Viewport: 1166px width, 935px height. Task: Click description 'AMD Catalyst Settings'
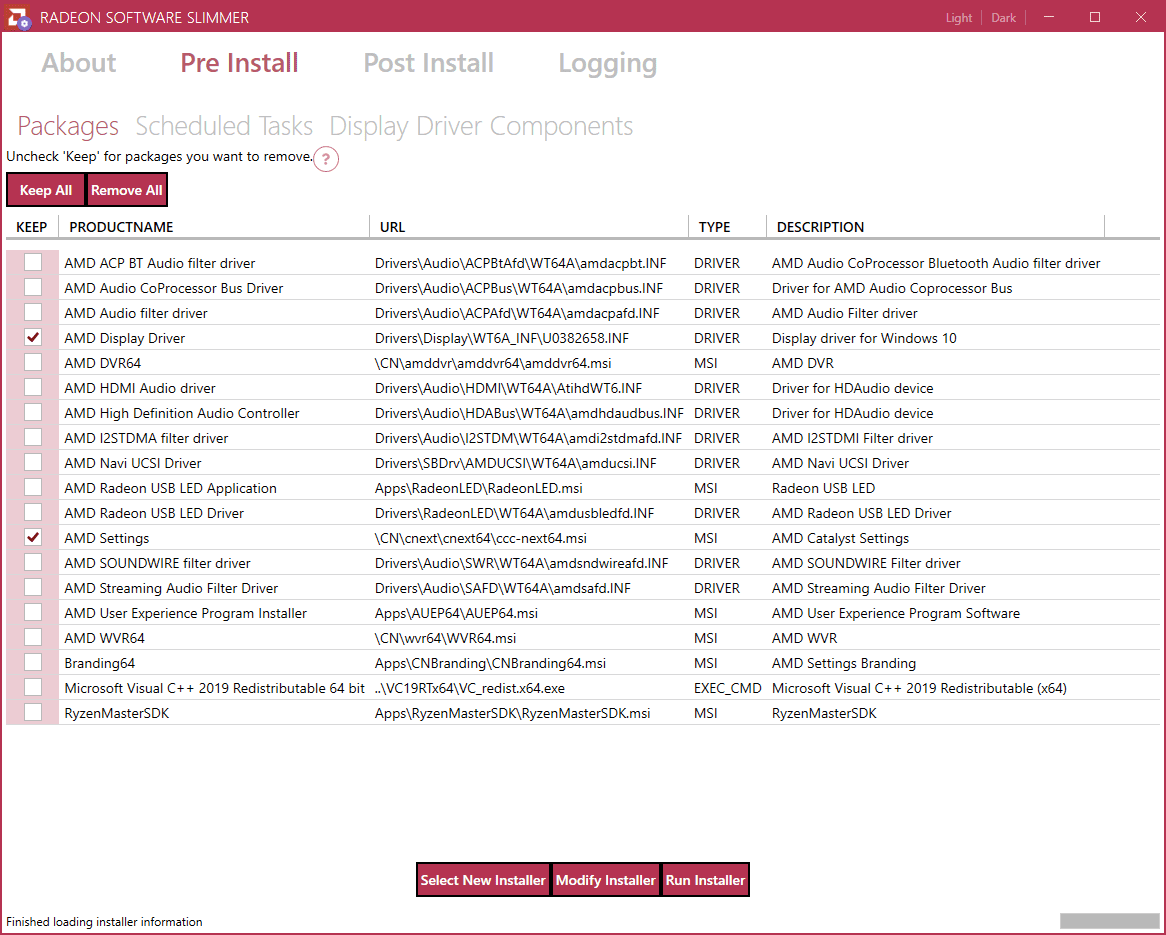pyautogui.click(x=840, y=538)
